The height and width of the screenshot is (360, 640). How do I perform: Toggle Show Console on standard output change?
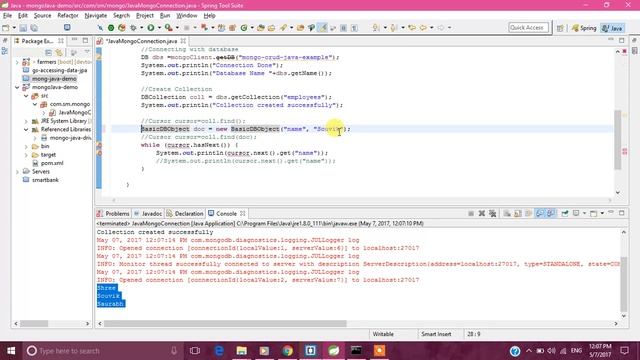(540, 213)
